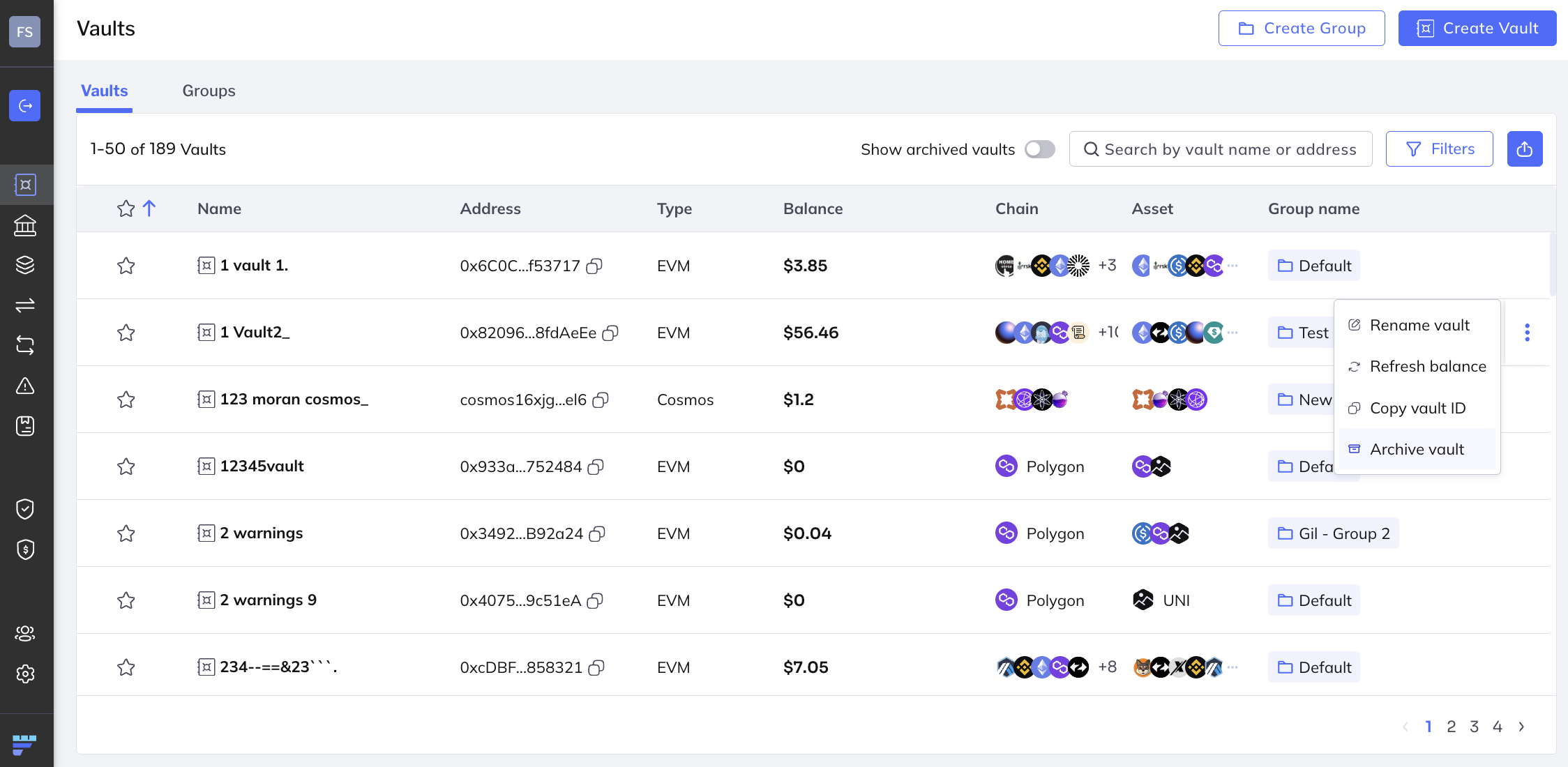
Task: Open the bank building sidebar icon
Action: 25,225
